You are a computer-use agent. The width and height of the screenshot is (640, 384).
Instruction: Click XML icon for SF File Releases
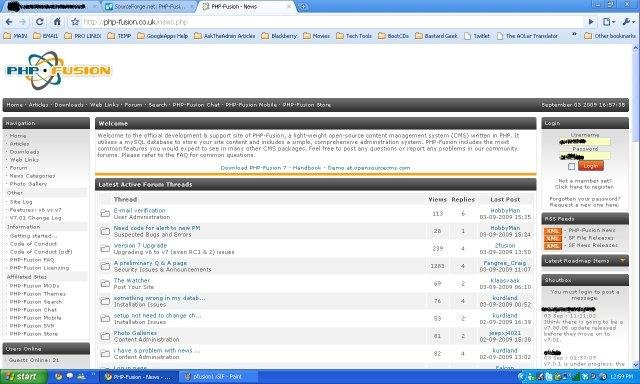pos(553,238)
